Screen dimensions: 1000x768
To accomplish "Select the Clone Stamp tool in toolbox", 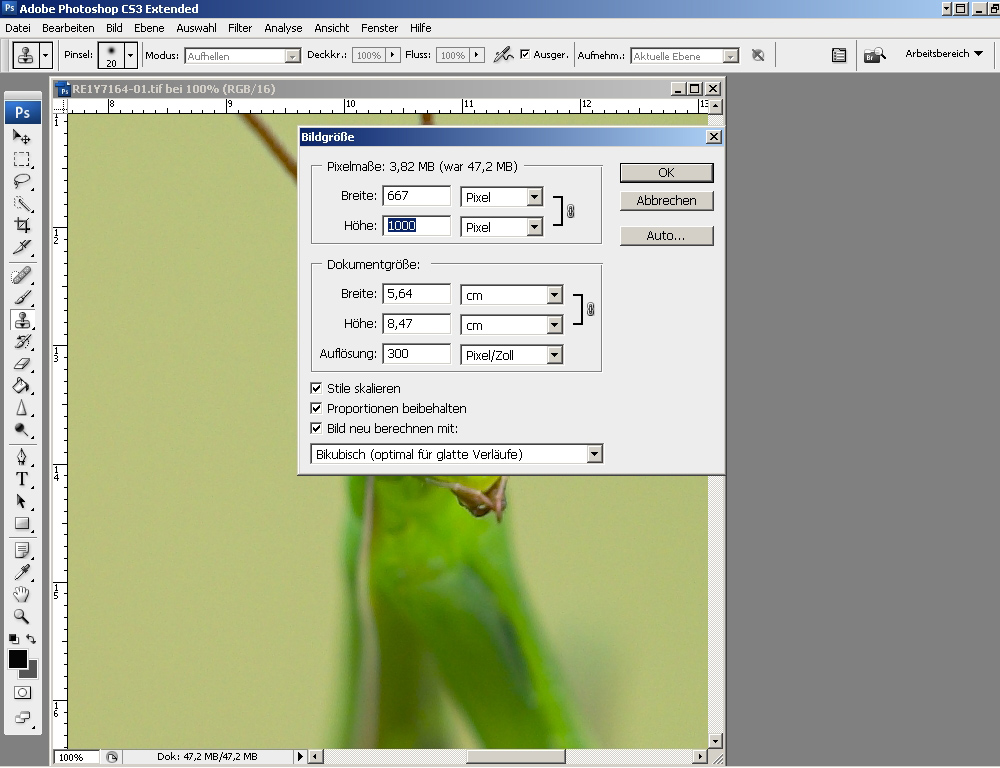I will tap(22, 320).
